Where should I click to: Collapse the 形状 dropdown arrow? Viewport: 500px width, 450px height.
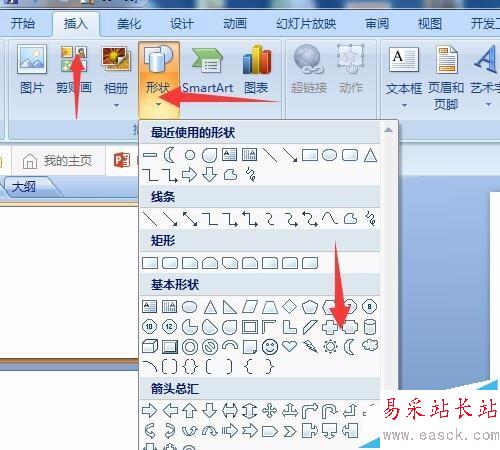159,105
